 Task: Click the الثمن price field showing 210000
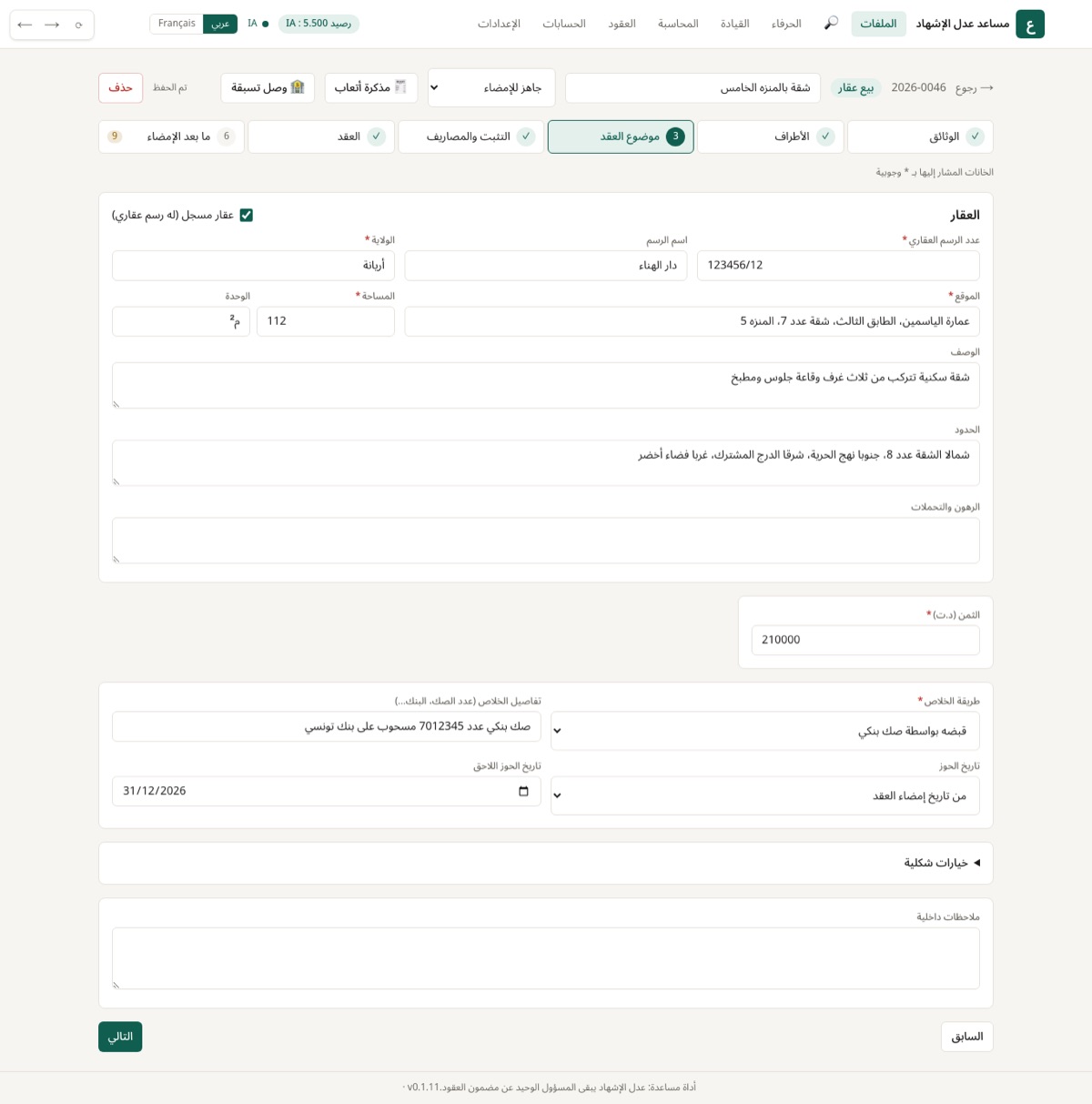(x=865, y=640)
